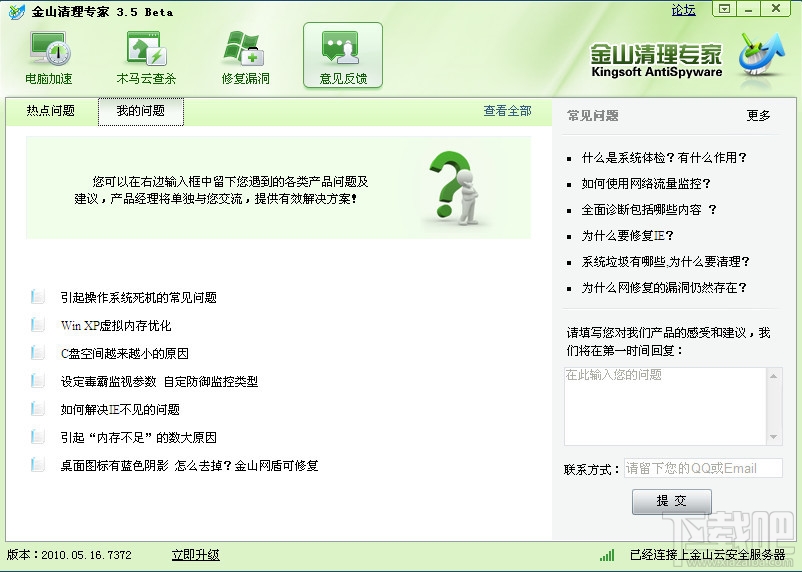The image size is (802, 572).
Task: Open the 查看全部 link
Action: coord(507,111)
